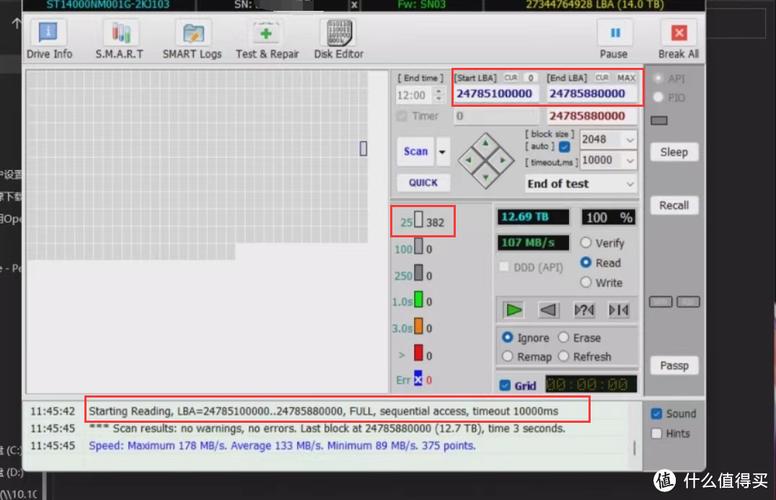Open the S.M.A.R.T attributes view
Image resolution: width=776 pixels, height=500 pixels.
click(119, 40)
